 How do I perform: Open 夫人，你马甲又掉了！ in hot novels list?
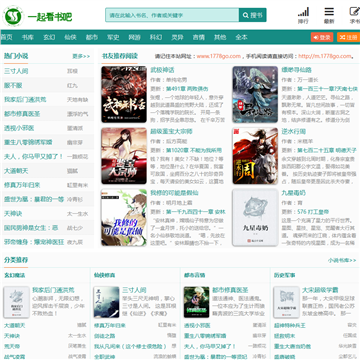click(33, 156)
